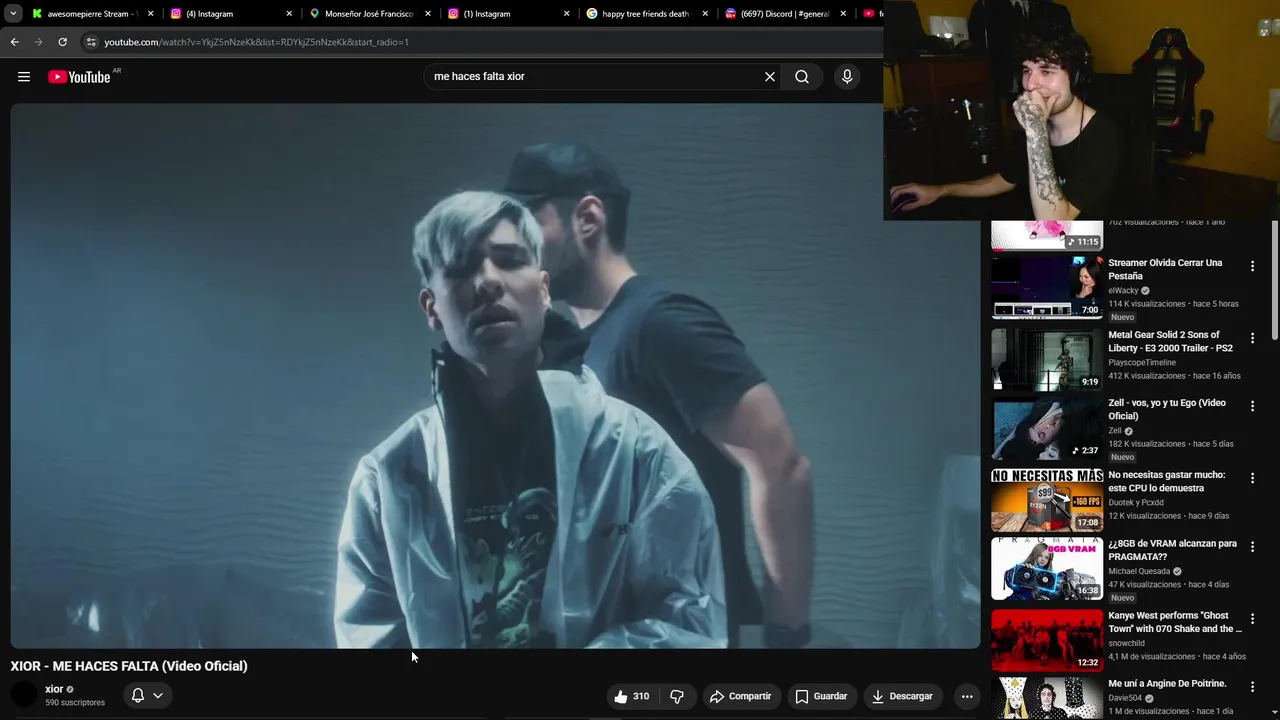Open Me uní a Angine De Poitrine title
Screen dimensions: 1280x720
[x=1167, y=684]
